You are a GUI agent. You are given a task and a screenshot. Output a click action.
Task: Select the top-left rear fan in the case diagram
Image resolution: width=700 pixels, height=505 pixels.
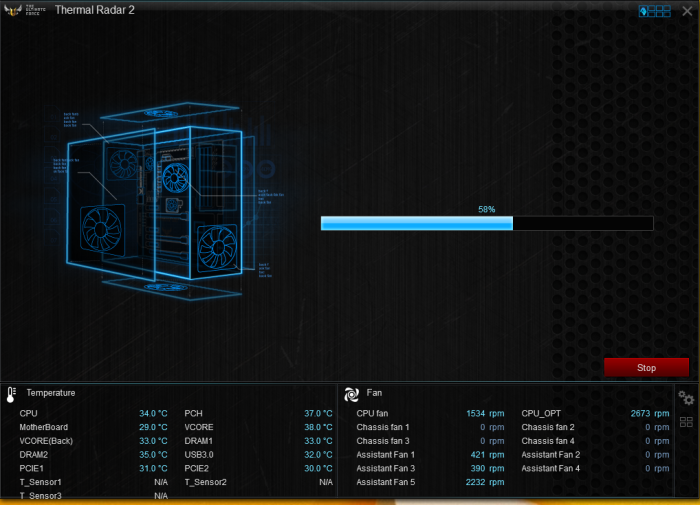click(122, 163)
